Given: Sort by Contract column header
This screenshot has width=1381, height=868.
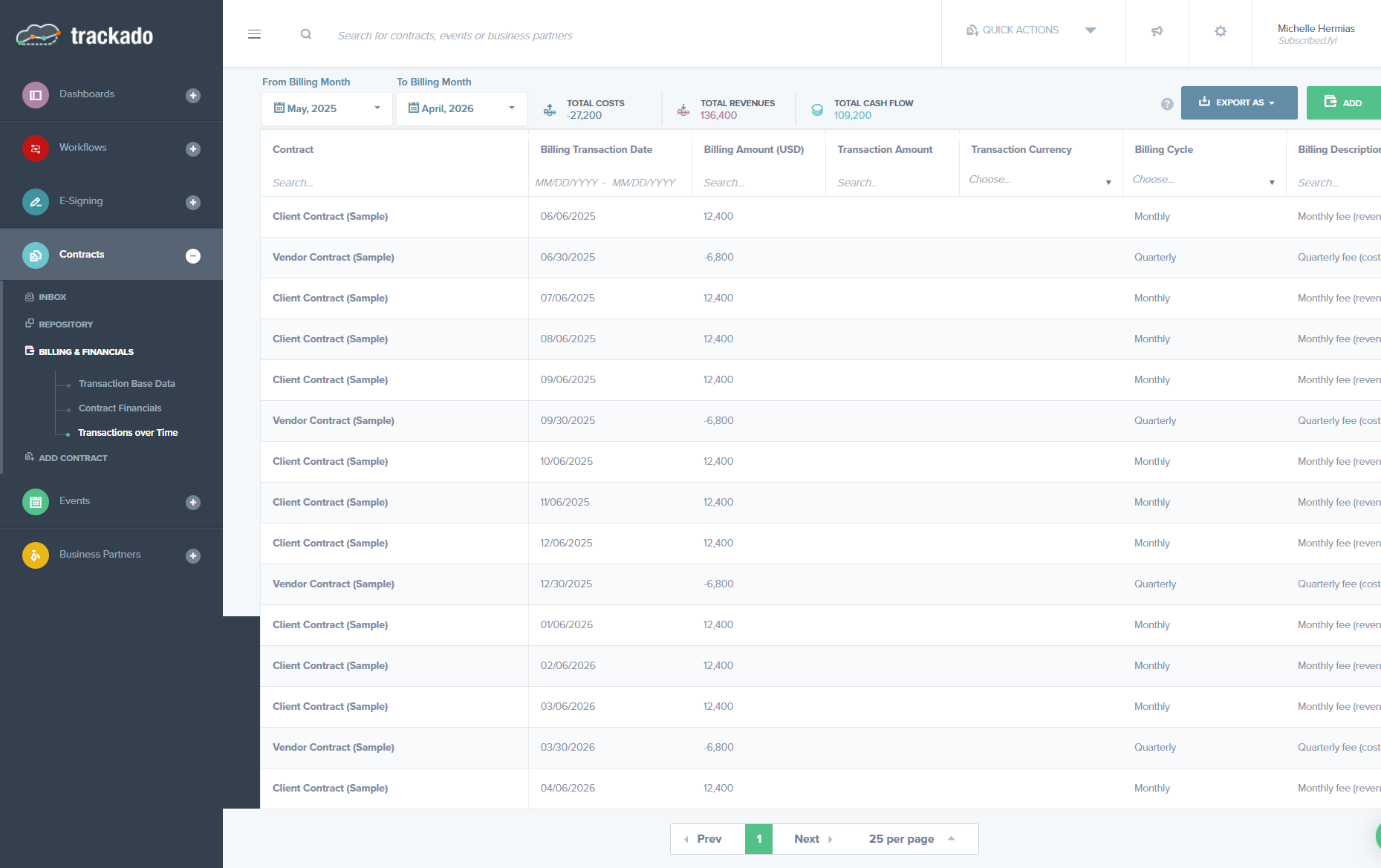Looking at the screenshot, I should [x=293, y=149].
